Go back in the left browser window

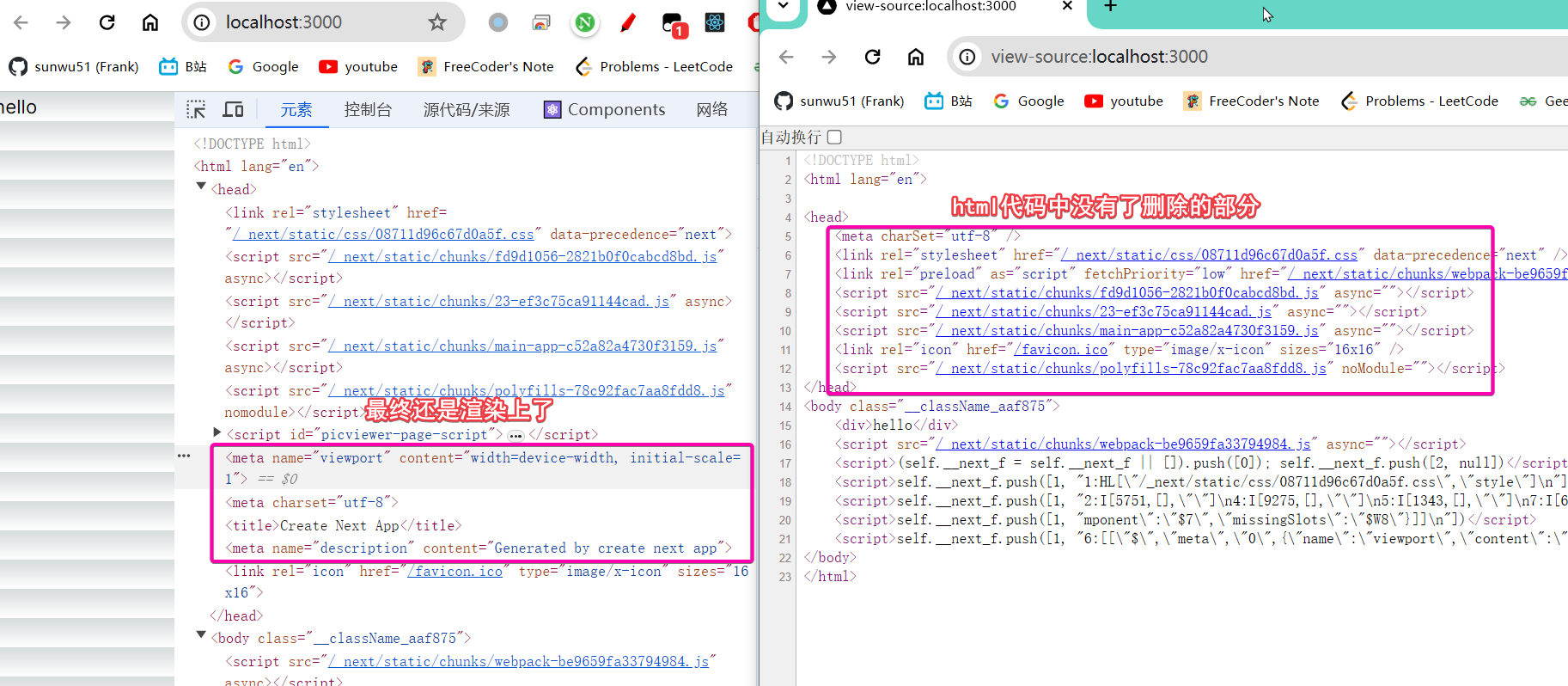click(x=21, y=22)
